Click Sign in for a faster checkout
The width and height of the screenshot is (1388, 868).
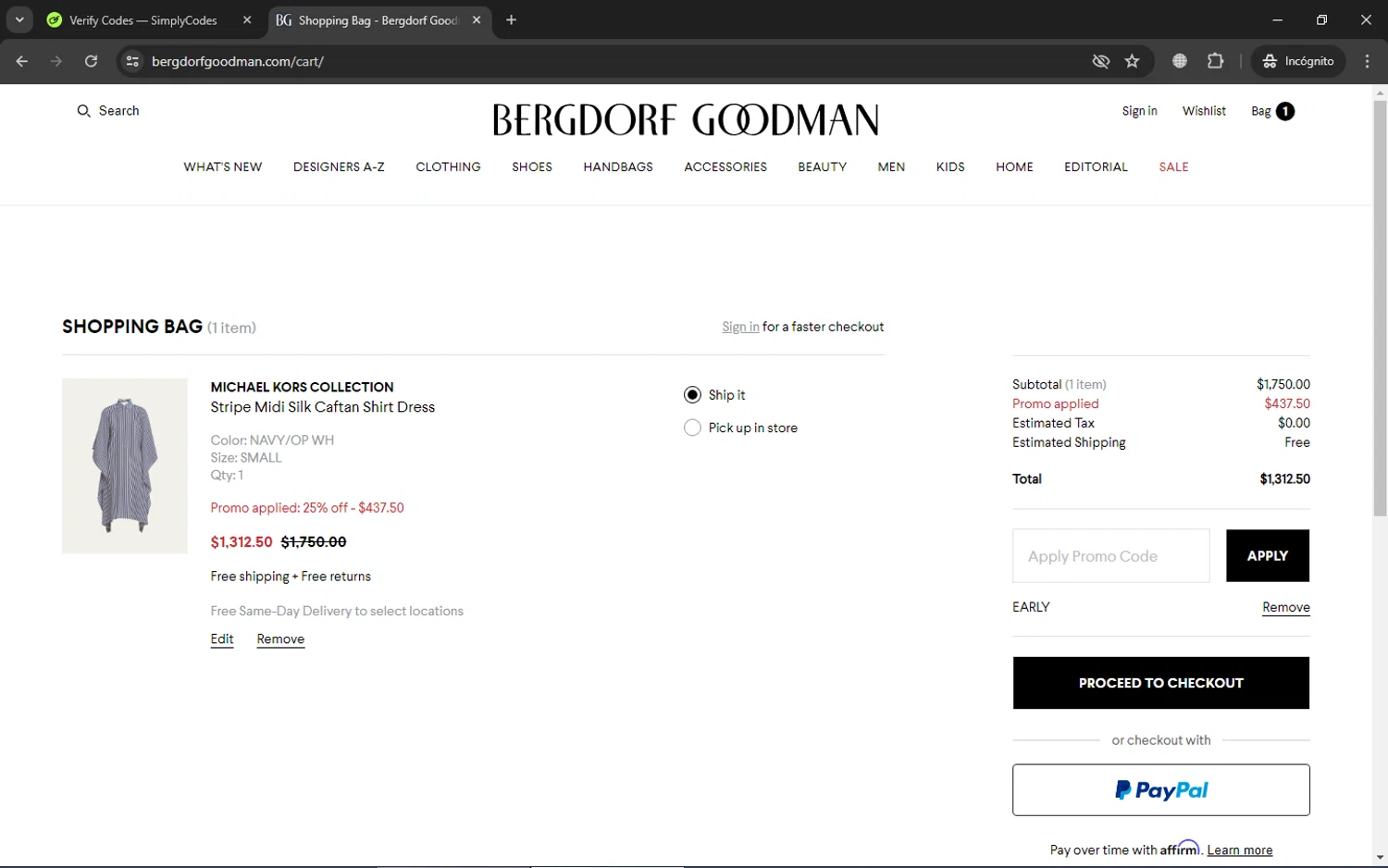740,327
